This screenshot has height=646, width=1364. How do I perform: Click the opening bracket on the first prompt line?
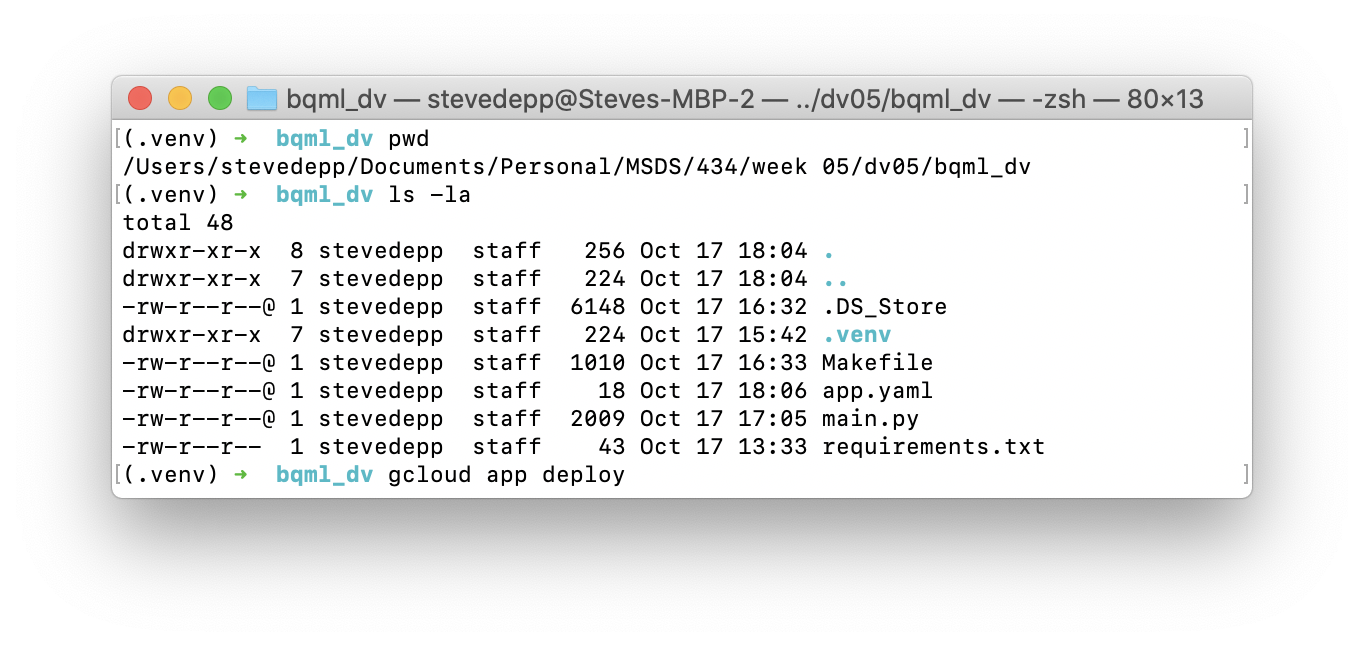pyautogui.click(x=120, y=138)
